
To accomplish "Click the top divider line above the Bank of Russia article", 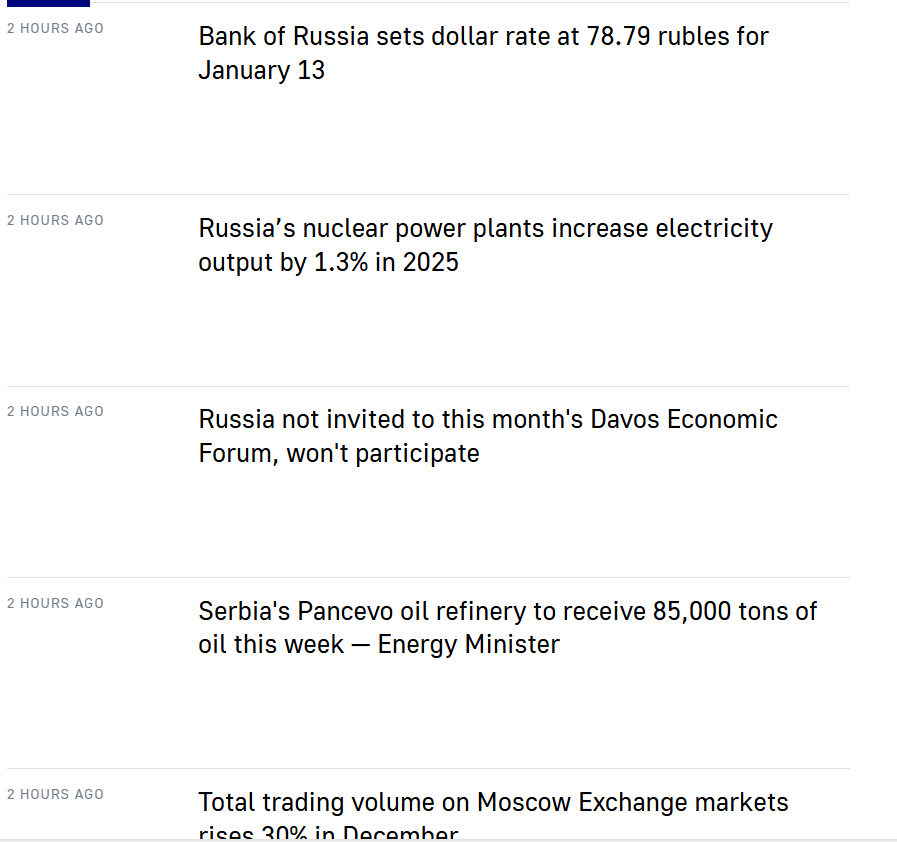I will 470,2.
